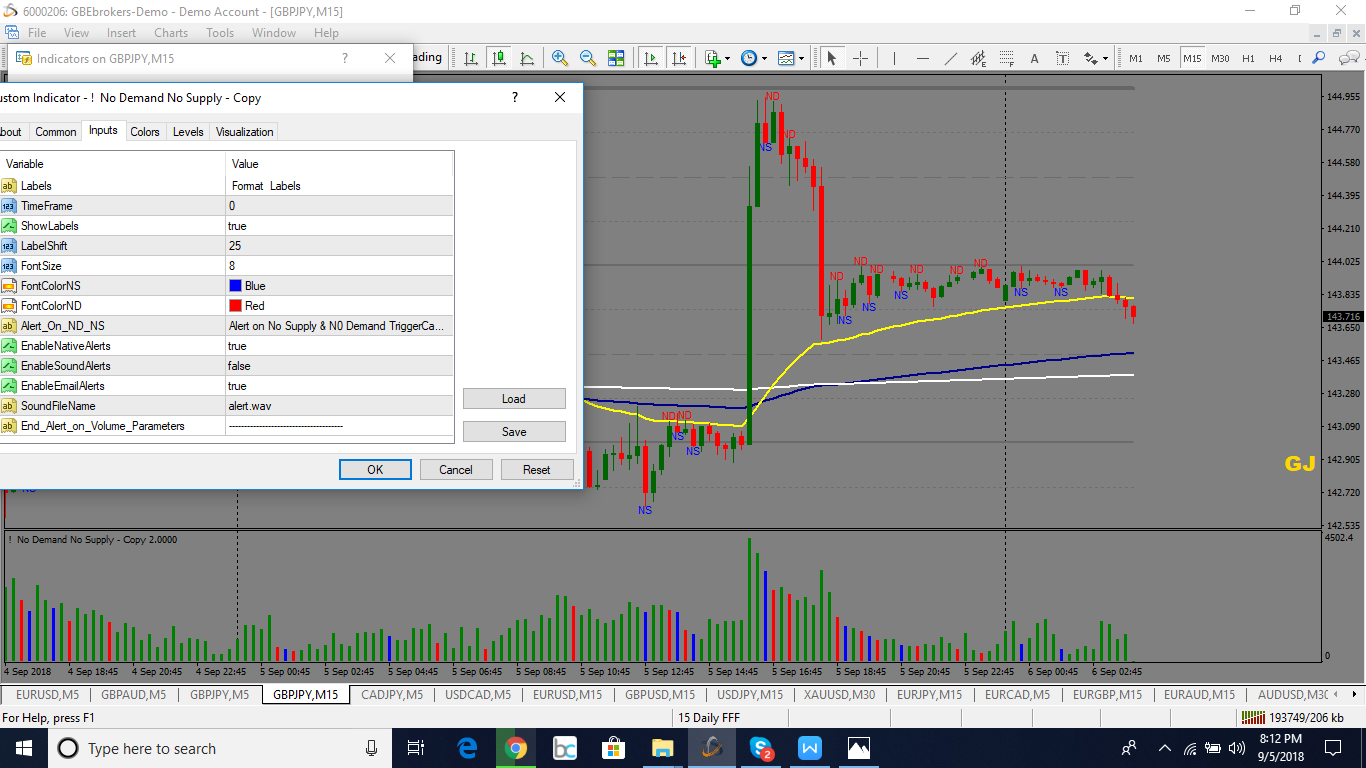
Task: Select the Fibonacci retracement tool
Action: point(1006,58)
